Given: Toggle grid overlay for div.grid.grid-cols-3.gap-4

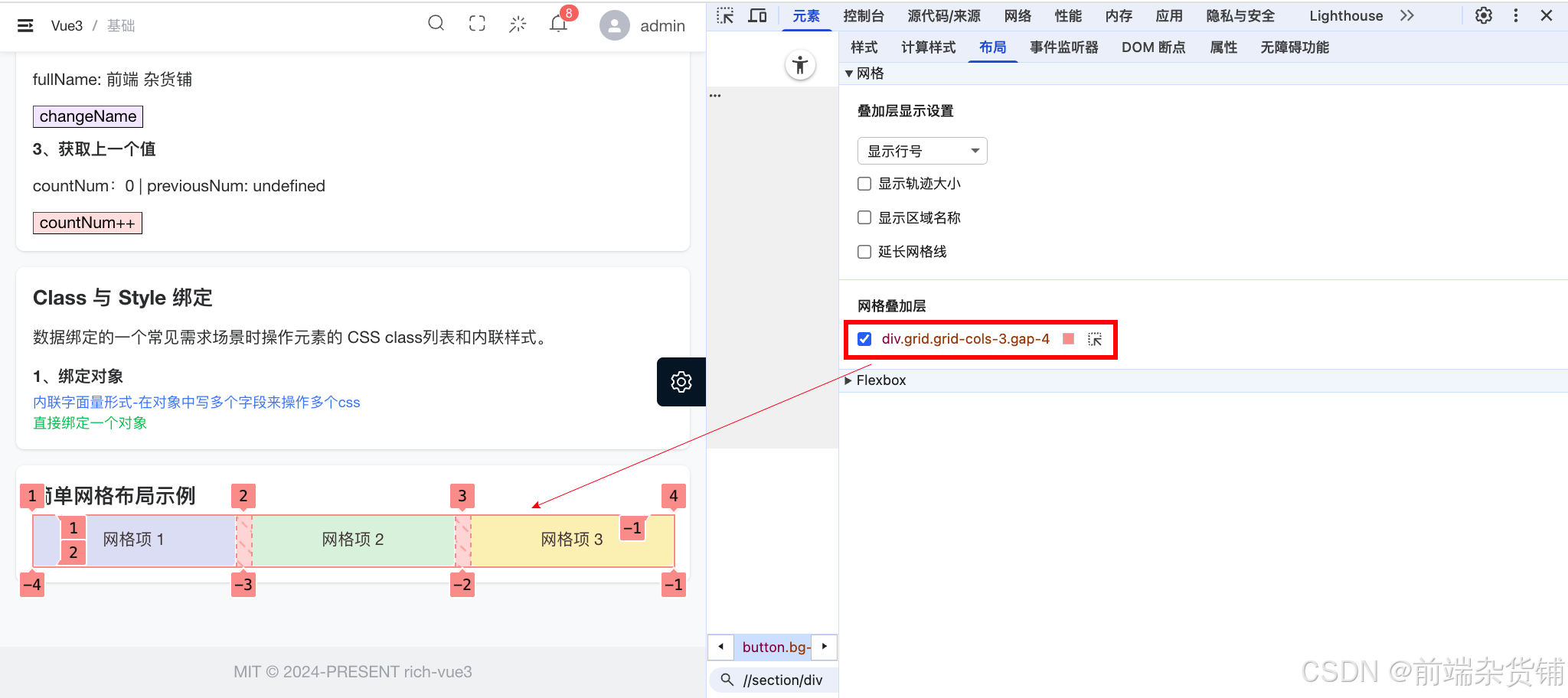Looking at the screenshot, I should click(x=864, y=339).
